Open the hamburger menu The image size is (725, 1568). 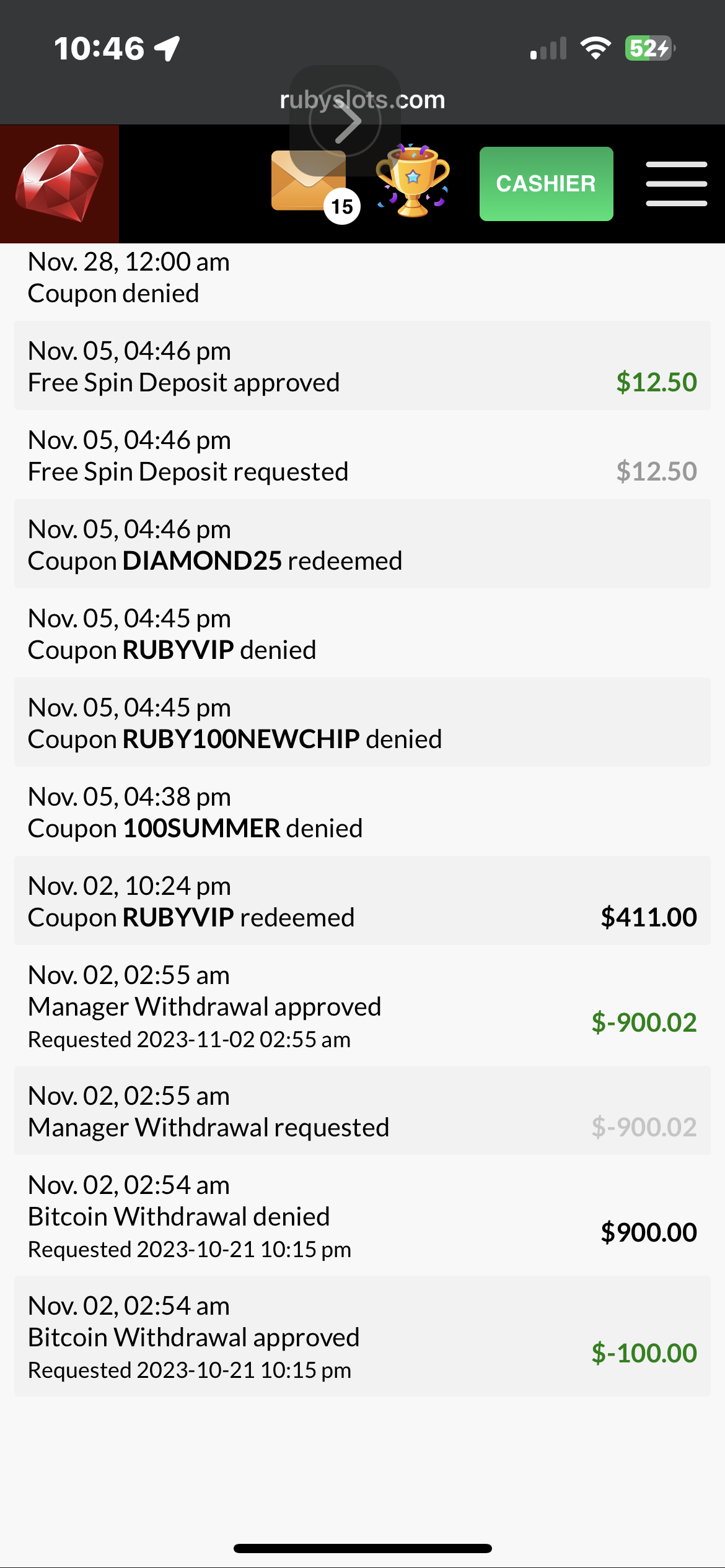676,183
